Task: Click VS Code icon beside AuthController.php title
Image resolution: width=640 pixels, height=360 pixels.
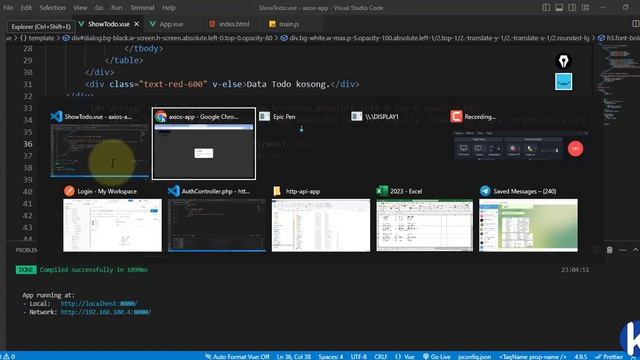Action: 173,191
